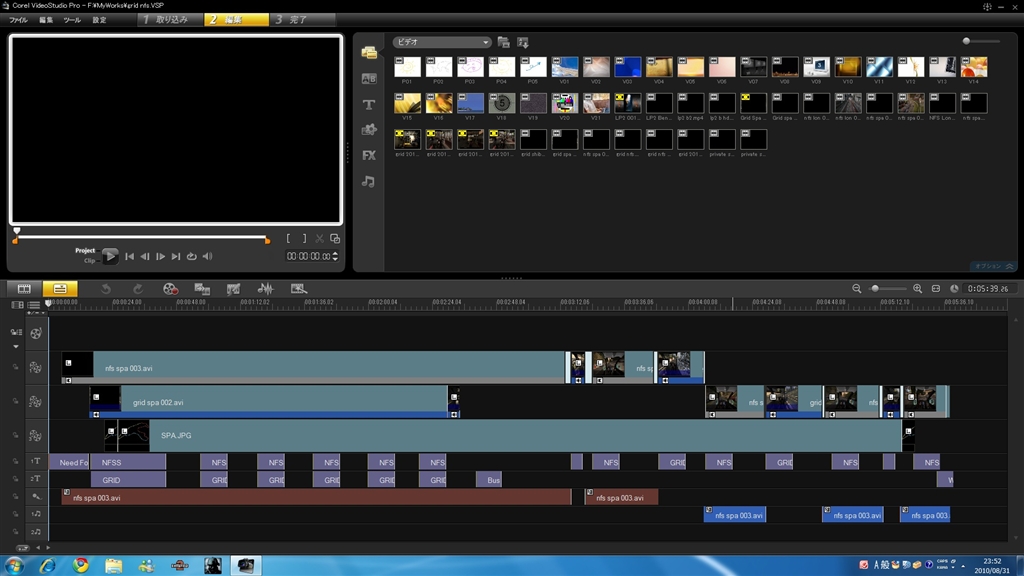Click the Record/Capture option icon

(170, 289)
